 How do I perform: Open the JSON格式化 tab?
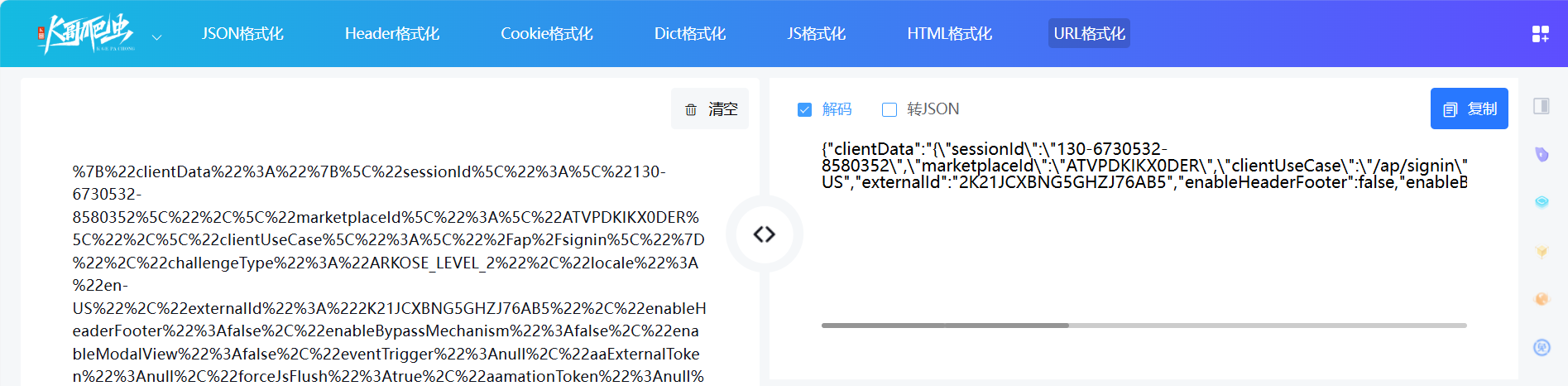coord(242,34)
